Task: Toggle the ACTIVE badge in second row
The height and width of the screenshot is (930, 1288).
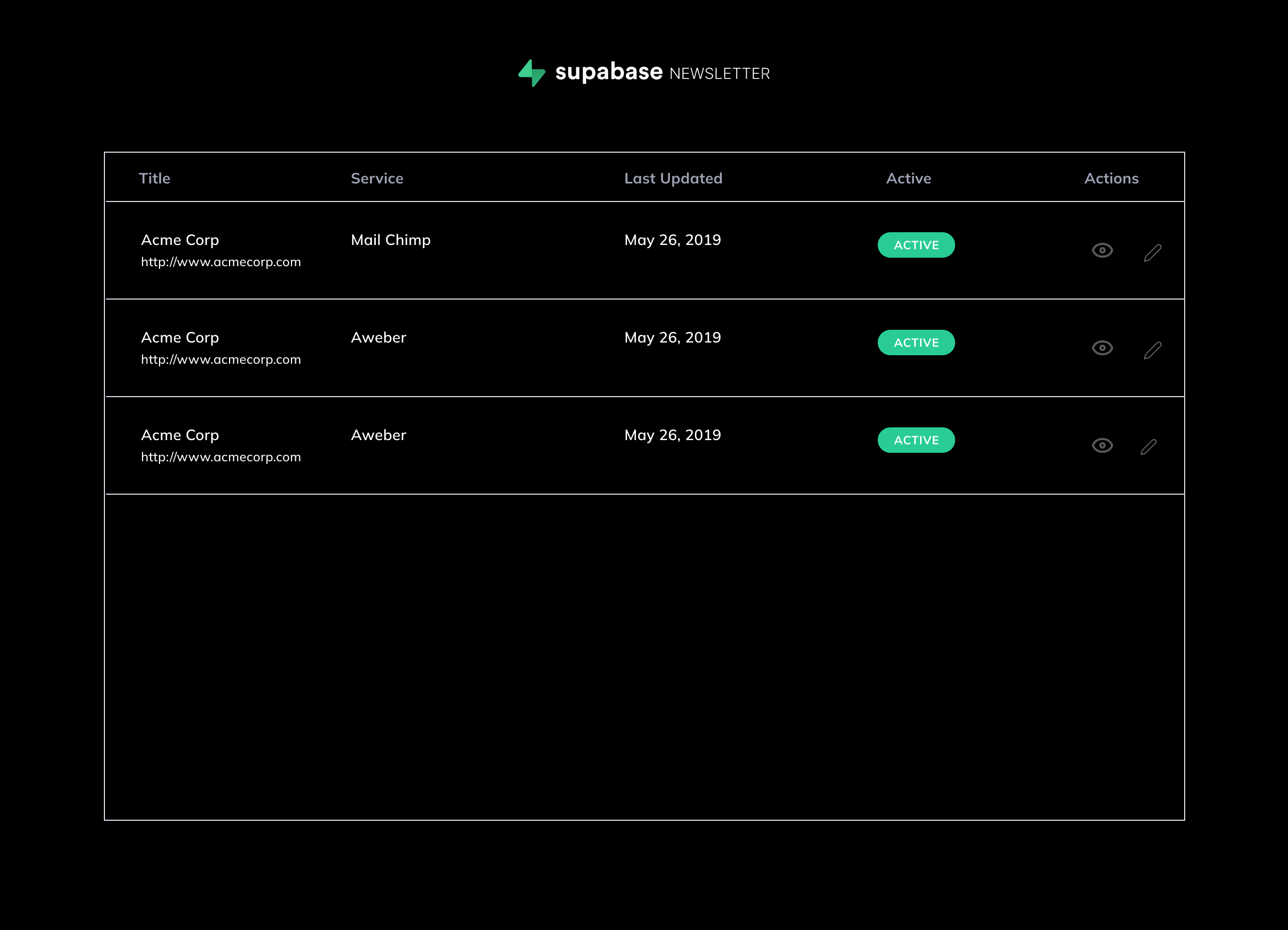Action: coord(916,343)
